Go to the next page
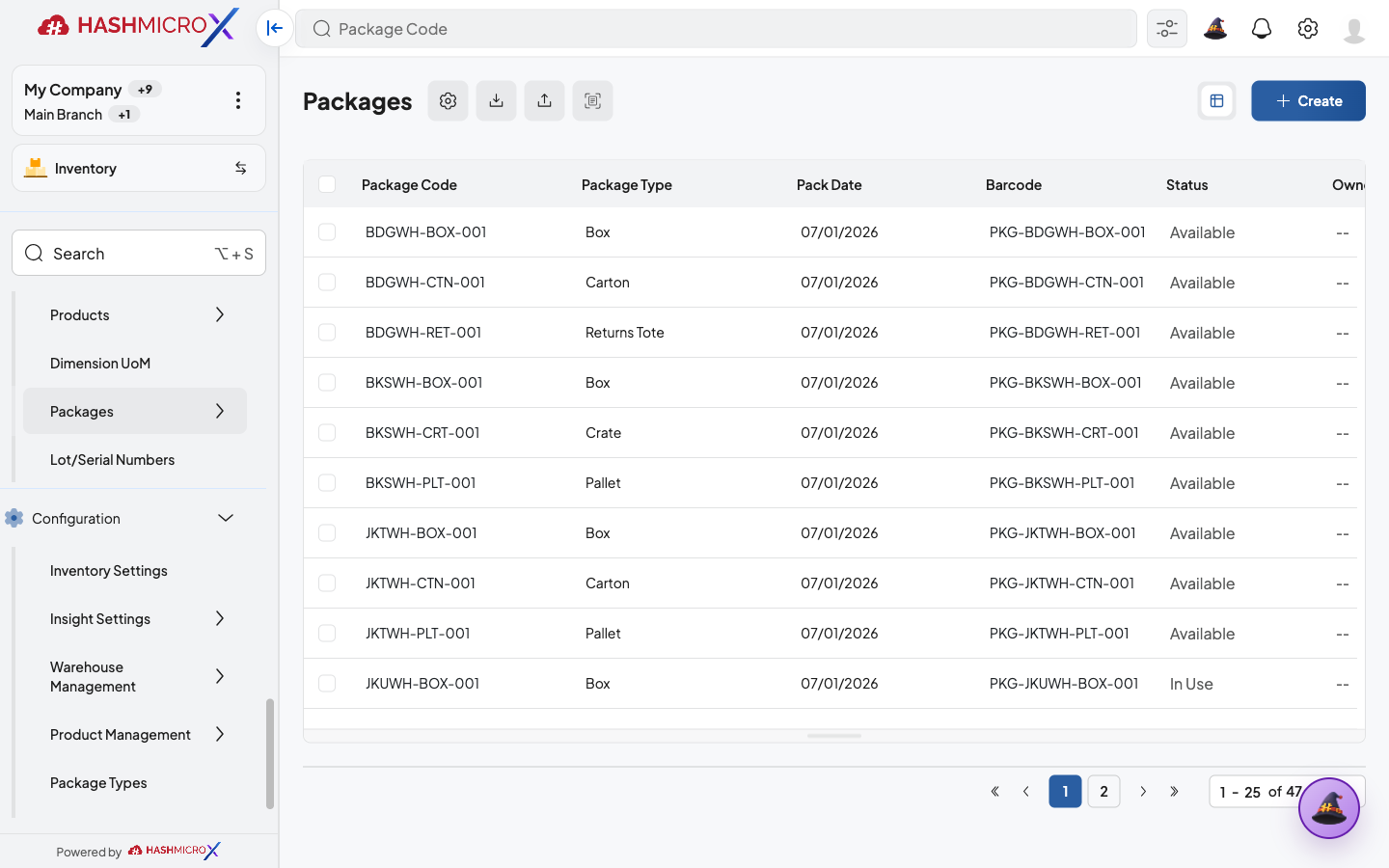The image size is (1389, 868). pyautogui.click(x=1143, y=791)
